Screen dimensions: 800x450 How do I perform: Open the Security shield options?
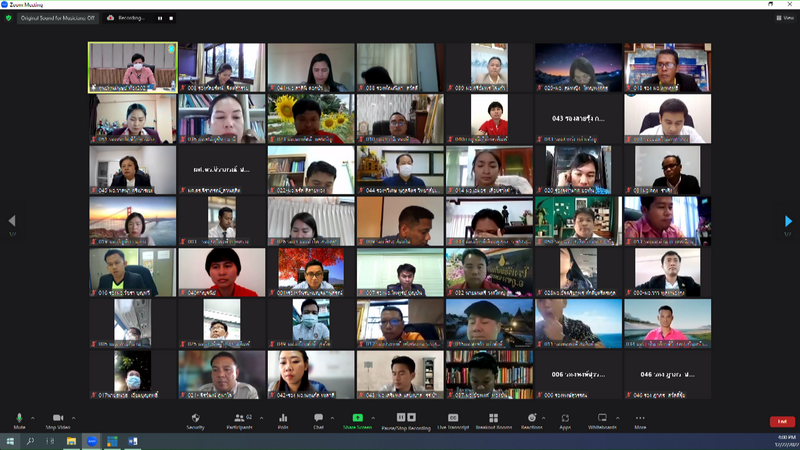tap(196, 418)
